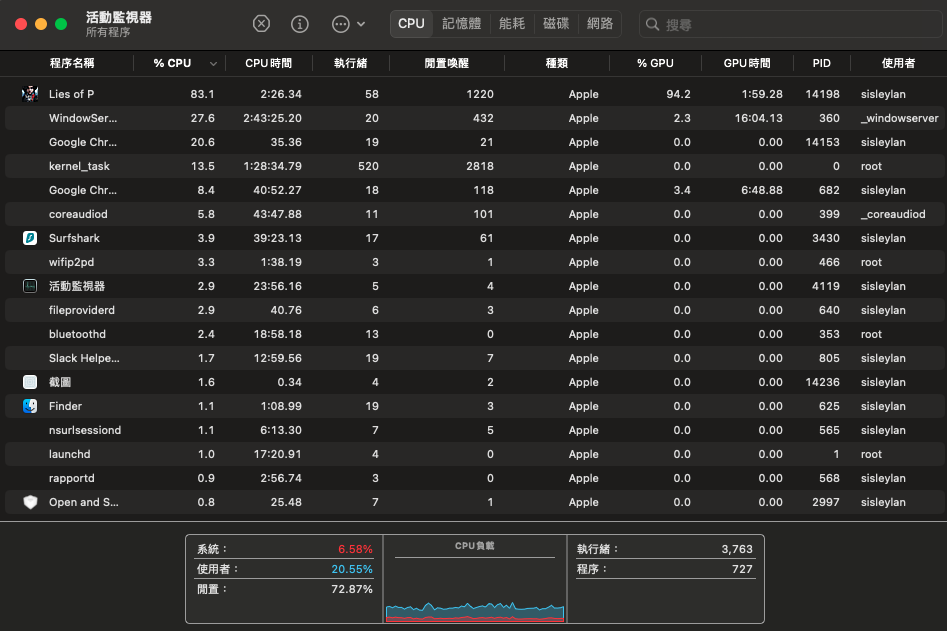
Task: Select the Surfshark process name
Action: [x=74, y=238]
